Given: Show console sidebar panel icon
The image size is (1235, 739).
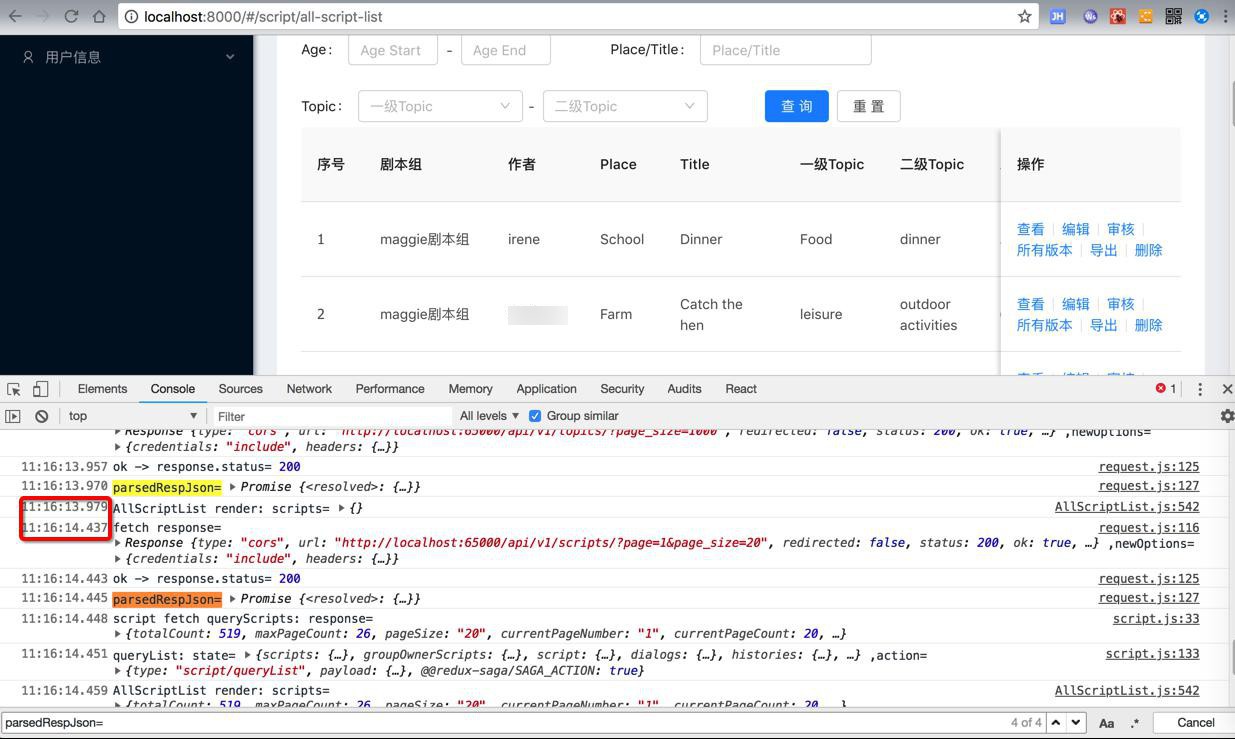Looking at the screenshot, I should click(13, 416).
